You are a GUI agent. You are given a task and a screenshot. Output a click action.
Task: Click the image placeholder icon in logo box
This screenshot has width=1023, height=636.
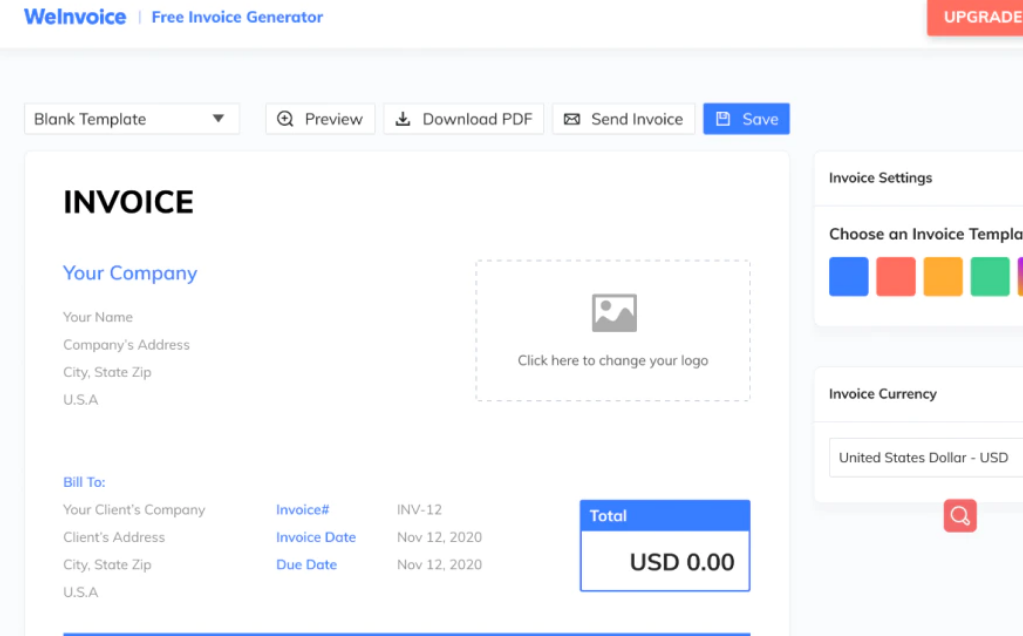pyautogui.click(x=614, y=313)
